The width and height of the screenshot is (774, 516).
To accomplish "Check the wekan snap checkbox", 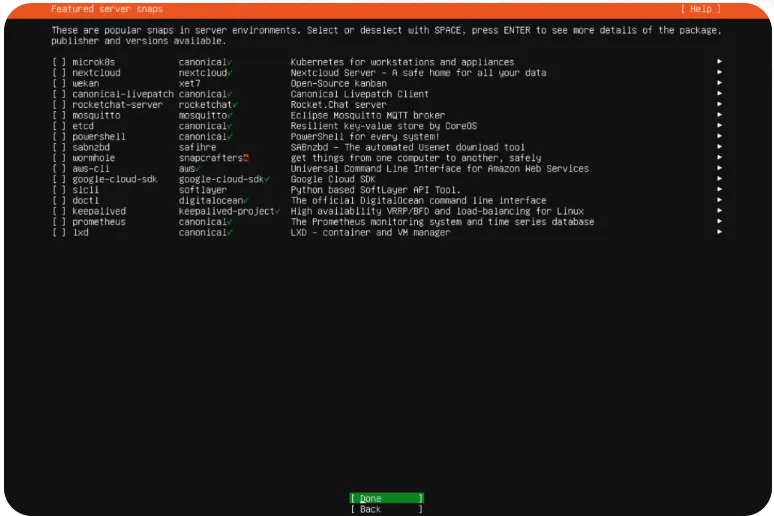I will [x=59, y=83].
